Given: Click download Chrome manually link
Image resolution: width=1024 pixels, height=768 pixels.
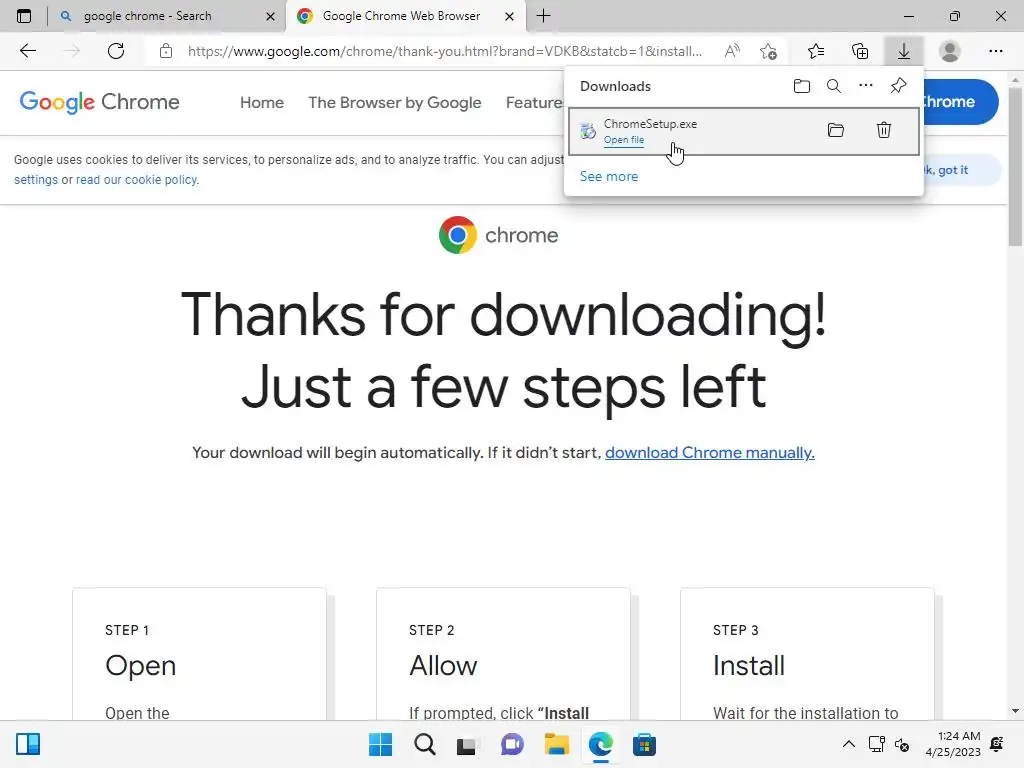Looking at the screenshot, I should tap(710, 453).
